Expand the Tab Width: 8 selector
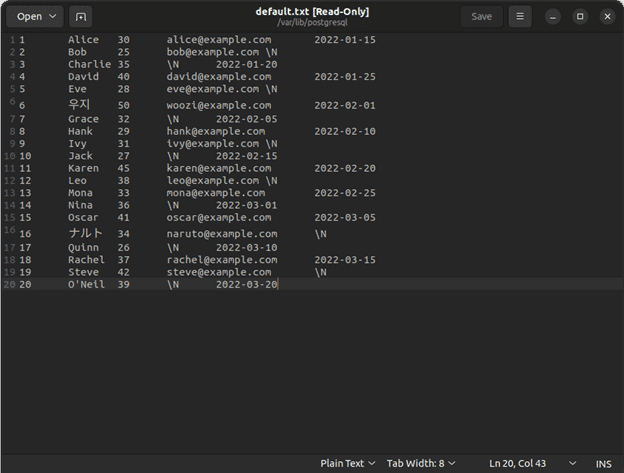The width and height of the screenshot is (624, 473). [x=421, y=463]
